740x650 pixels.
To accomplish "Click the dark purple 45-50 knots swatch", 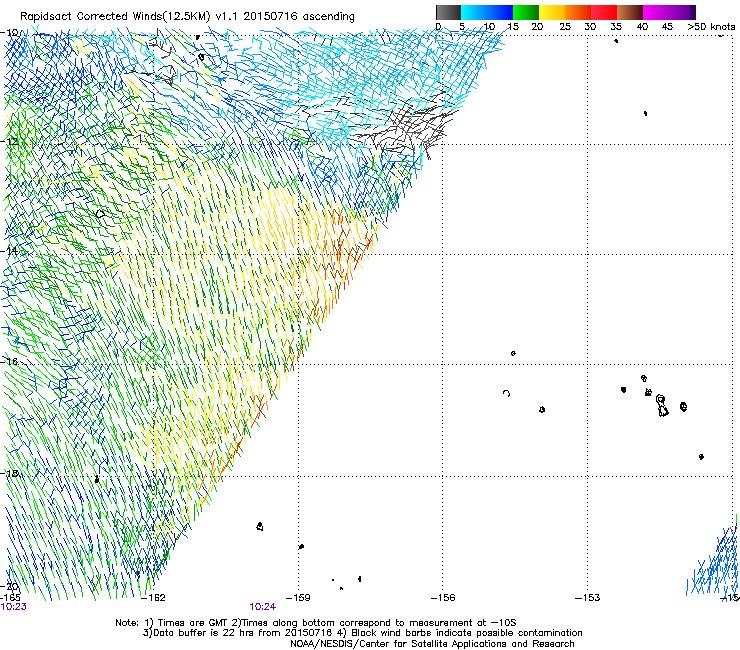I will 682,12.
